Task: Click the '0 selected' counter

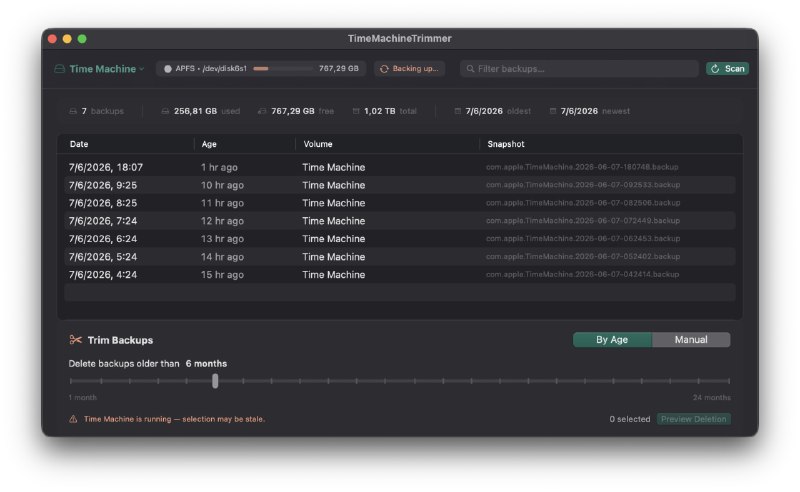Action: 630,419
